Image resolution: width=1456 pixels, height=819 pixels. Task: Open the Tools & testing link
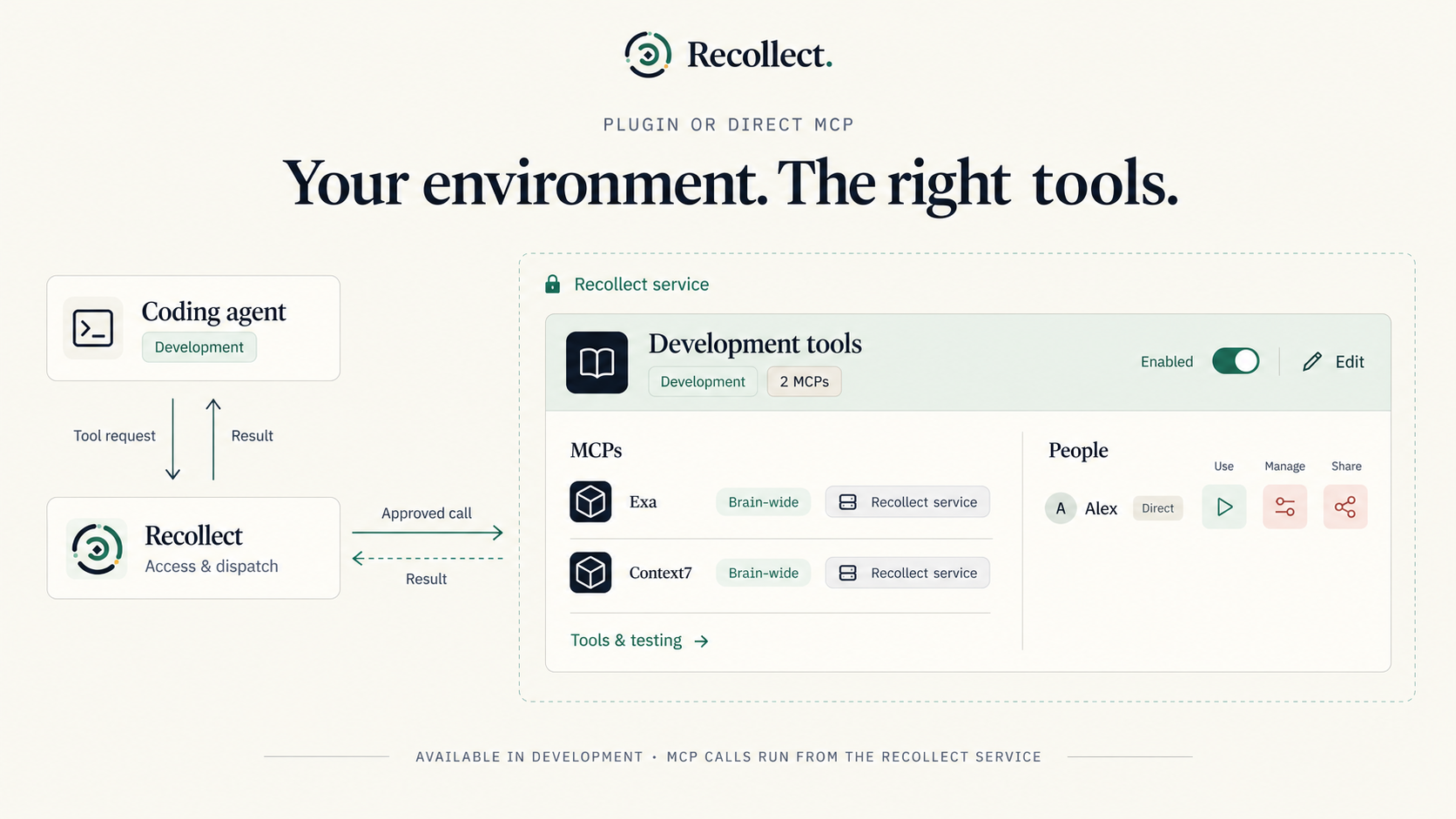click(x=639, y=641)
